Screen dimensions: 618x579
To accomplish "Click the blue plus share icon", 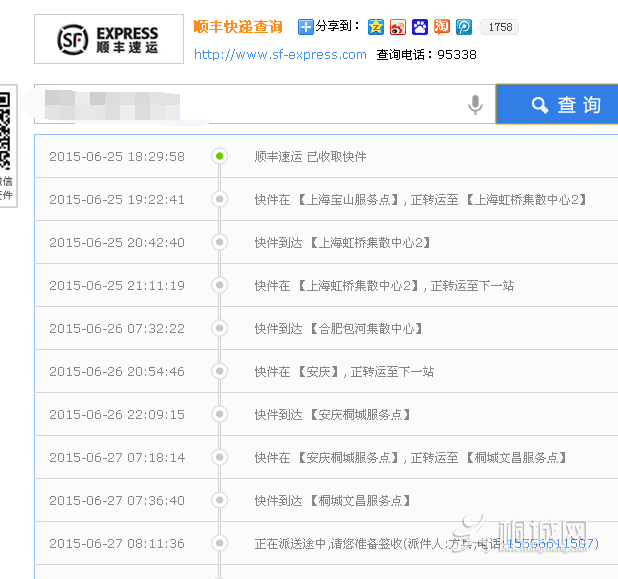I will (x=306, y=27).
